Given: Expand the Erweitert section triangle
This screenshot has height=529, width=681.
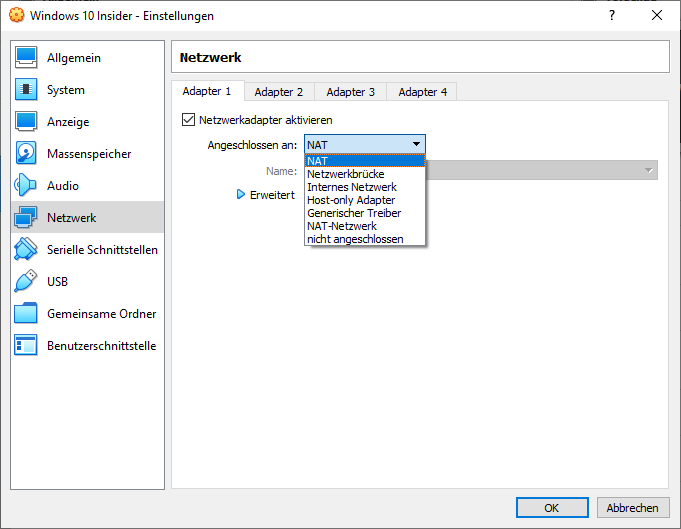Looking at the screenshot, I should click(241, 194).
